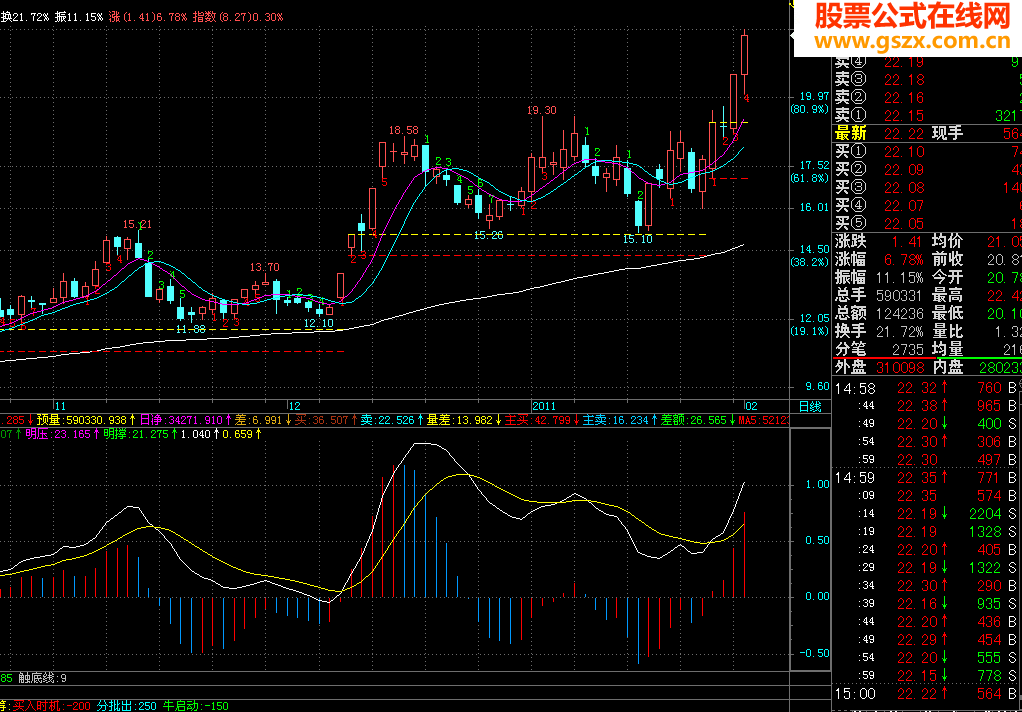Click the 卖④ 22.19 ask row
1022x712 pixels.
point(927,63)
